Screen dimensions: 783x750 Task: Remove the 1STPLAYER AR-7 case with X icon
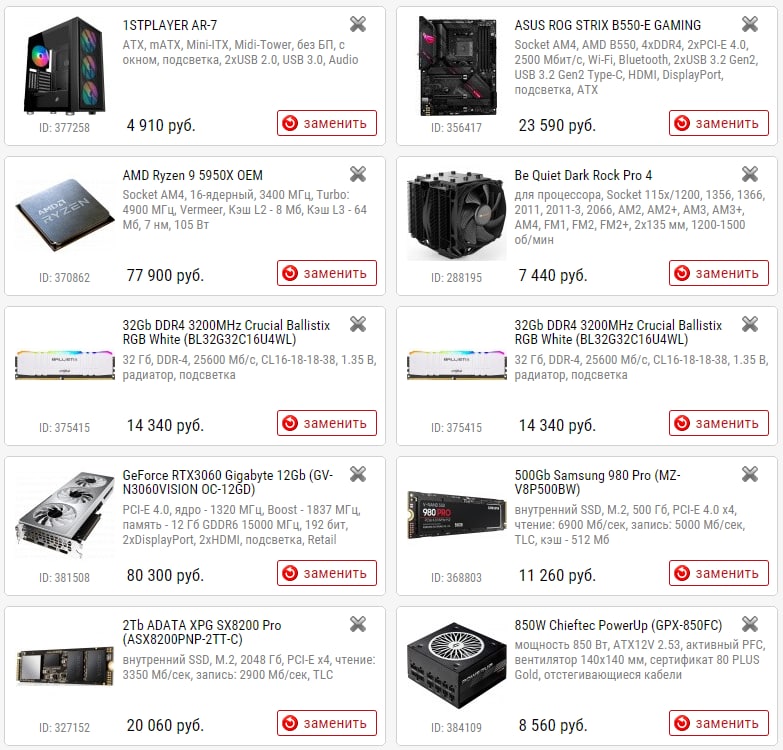point(358,24)
